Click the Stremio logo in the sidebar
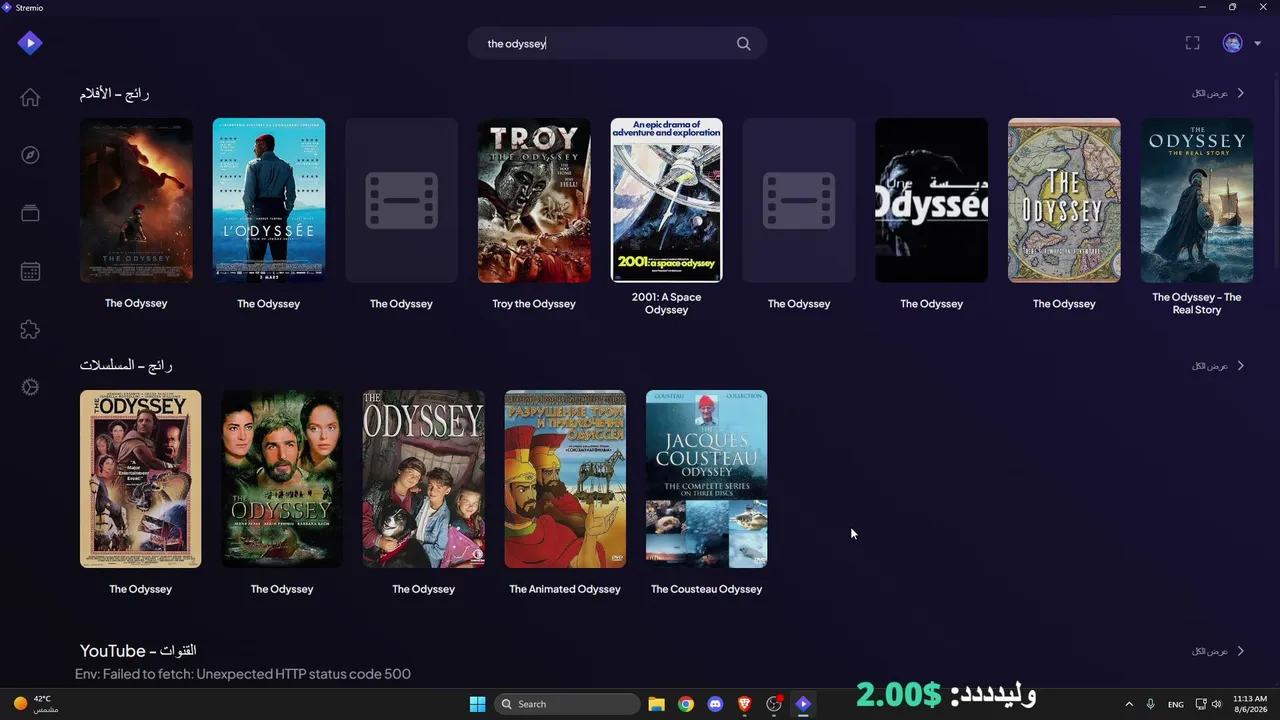Screen dimensions: 1280x720 click(x=30, y=43)
